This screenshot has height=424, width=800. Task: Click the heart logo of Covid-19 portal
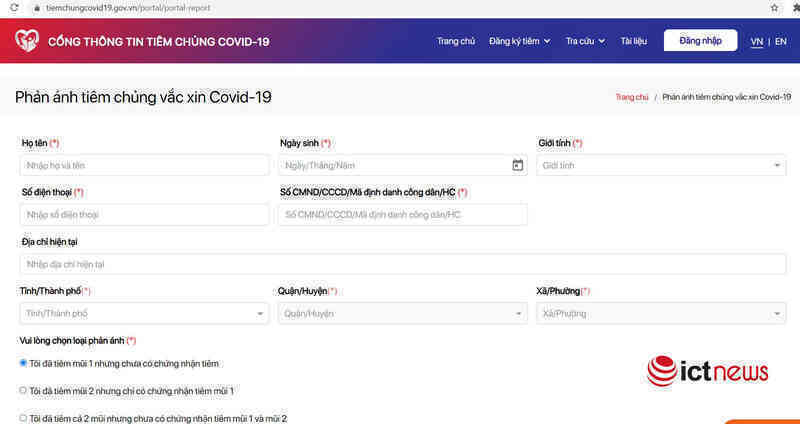pos(27,41)
